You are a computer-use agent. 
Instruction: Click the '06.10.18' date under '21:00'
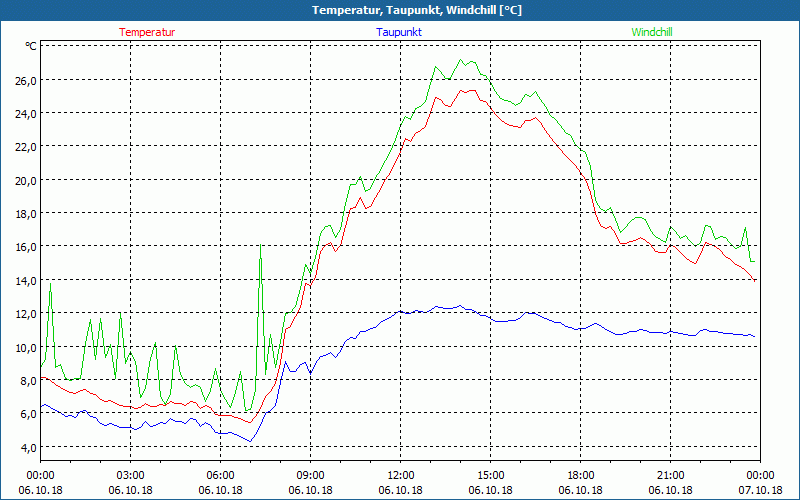(x=670, y=490)
